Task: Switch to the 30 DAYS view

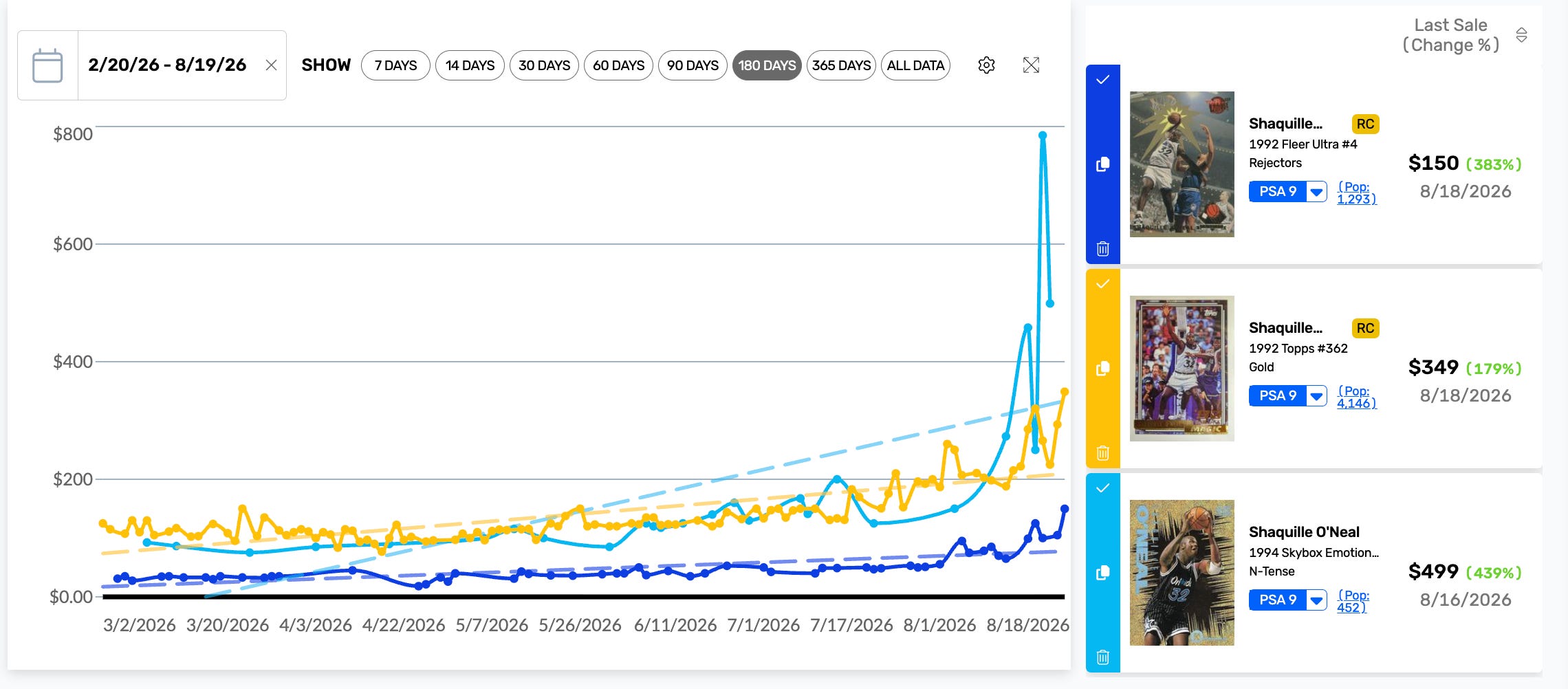Action: pyautogui.click(x=544, y=65)
